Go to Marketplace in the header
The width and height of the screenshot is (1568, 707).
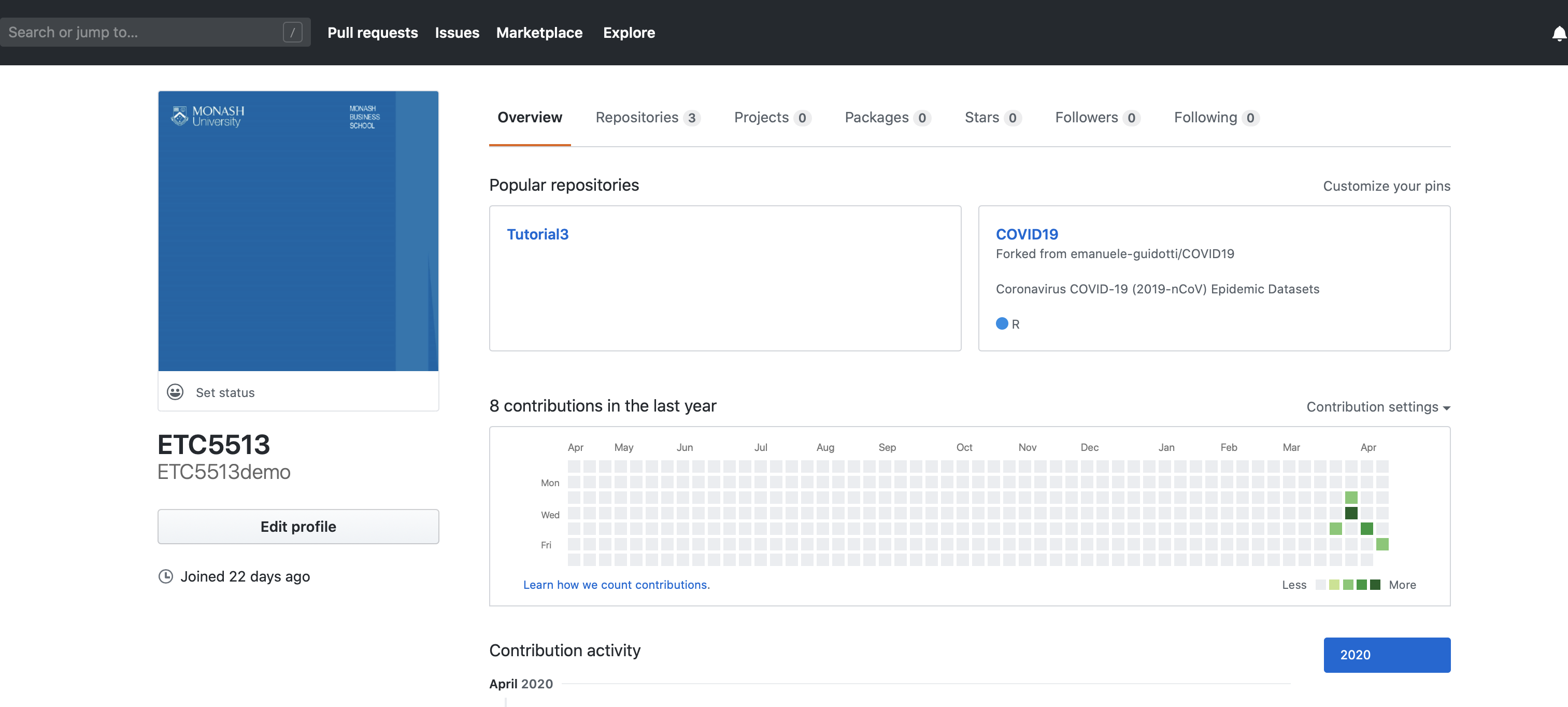tap(539, 32)
